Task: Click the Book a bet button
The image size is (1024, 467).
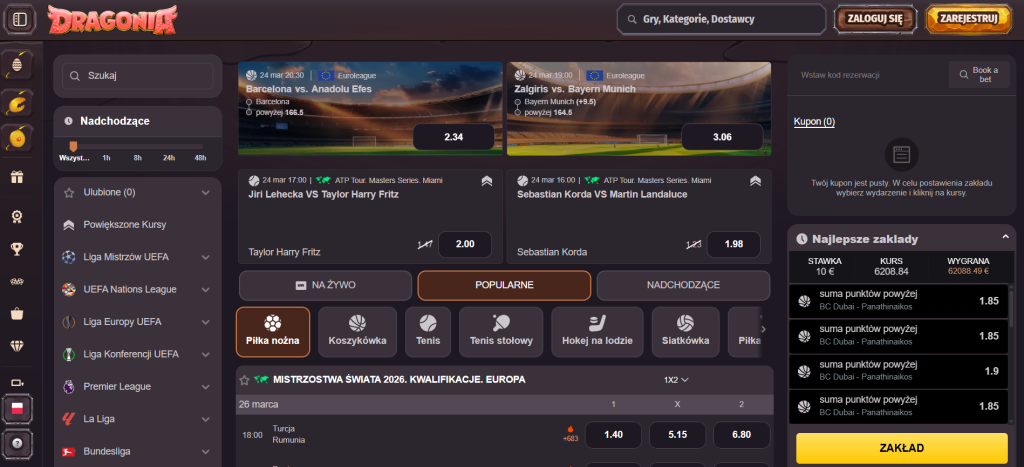Action: point(978,74)
